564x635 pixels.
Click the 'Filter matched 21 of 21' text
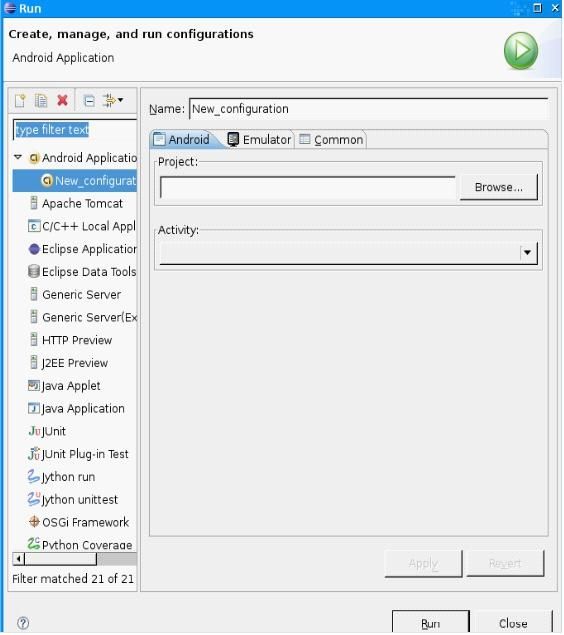pyautogui.click(x=73, y=578)
